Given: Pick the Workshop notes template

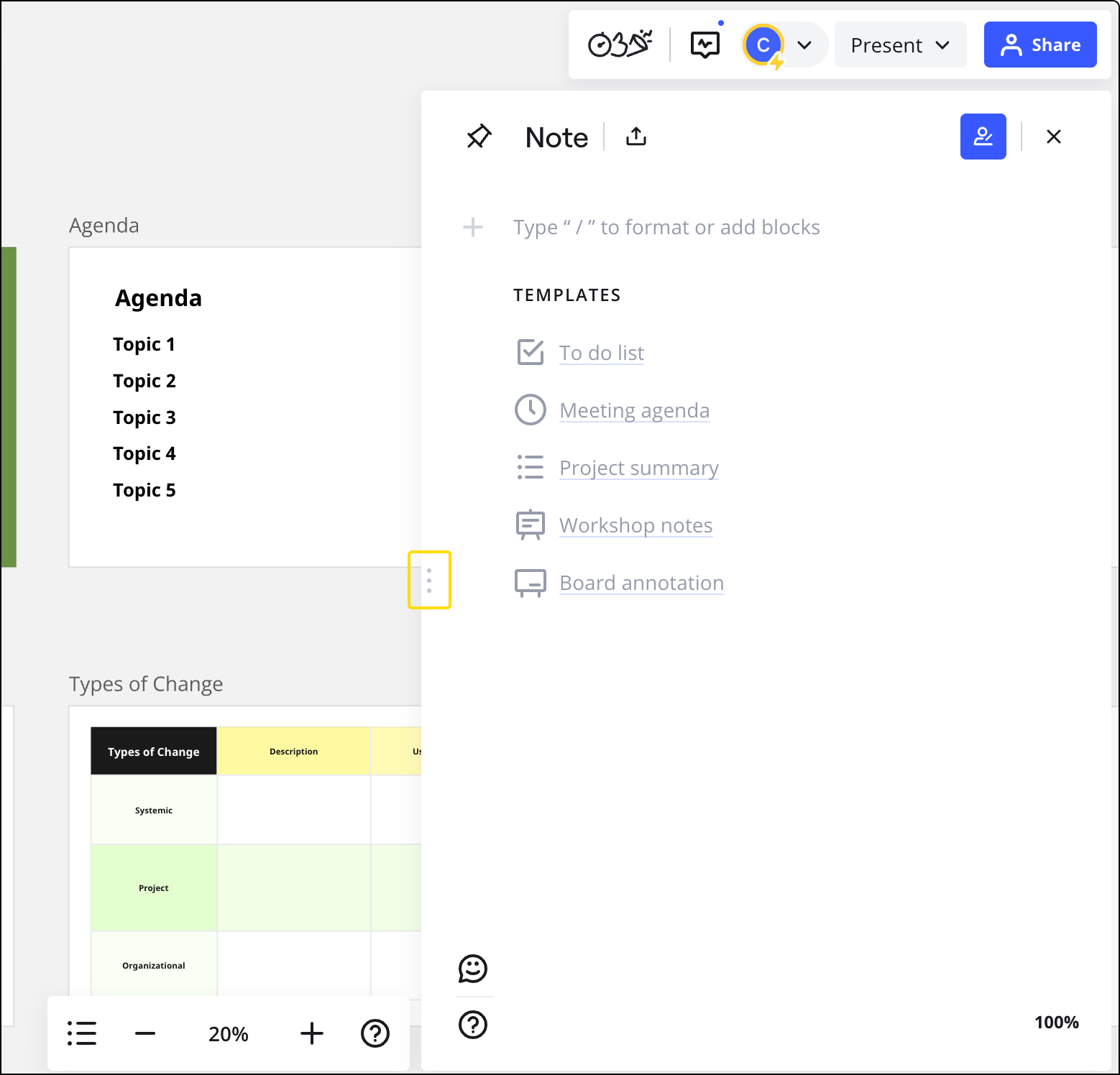Looking at the screenshot, I should [x=635, y=525].
